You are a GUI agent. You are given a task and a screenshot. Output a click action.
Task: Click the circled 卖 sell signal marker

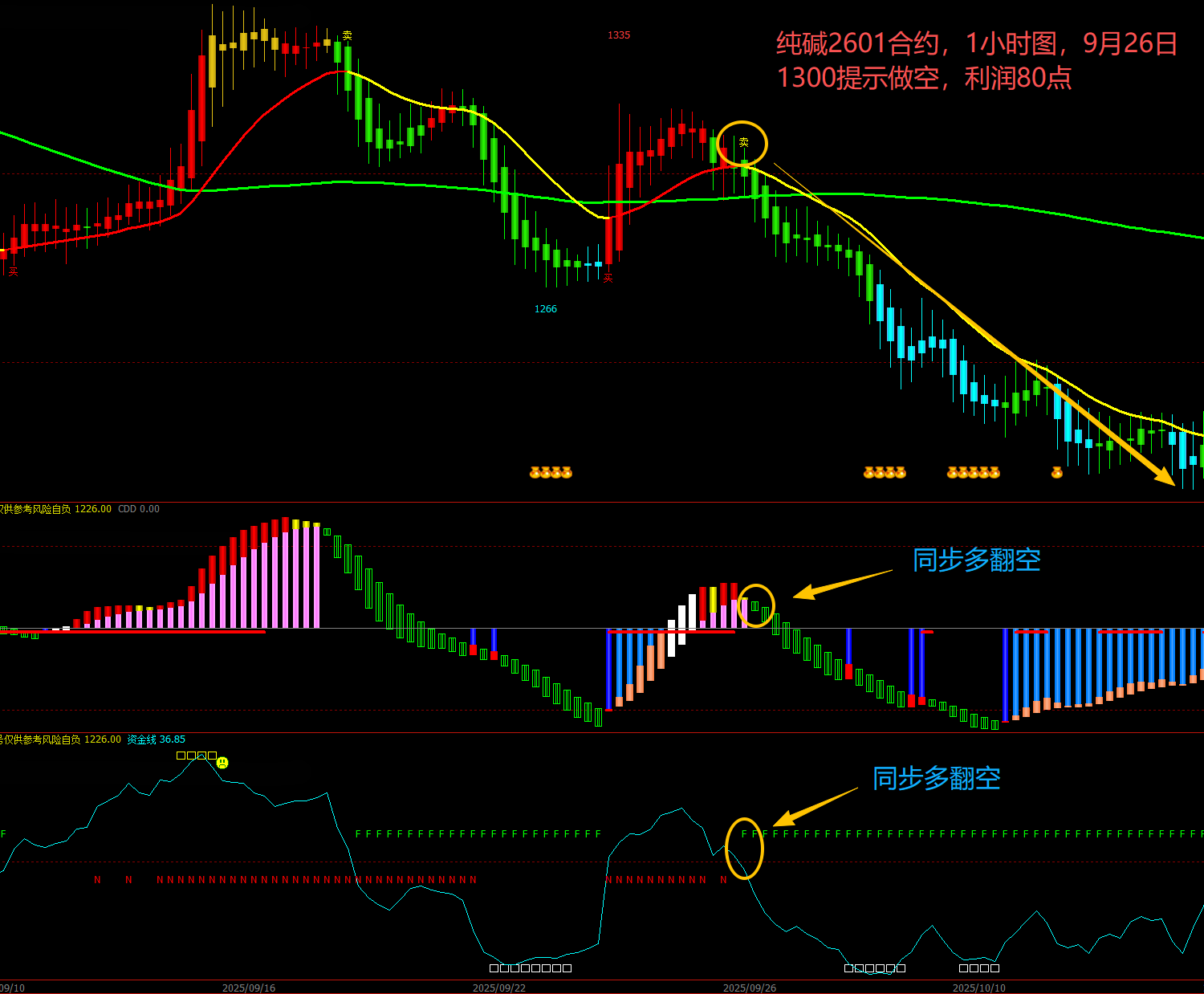pyautogui.click(x=743, y=143)
